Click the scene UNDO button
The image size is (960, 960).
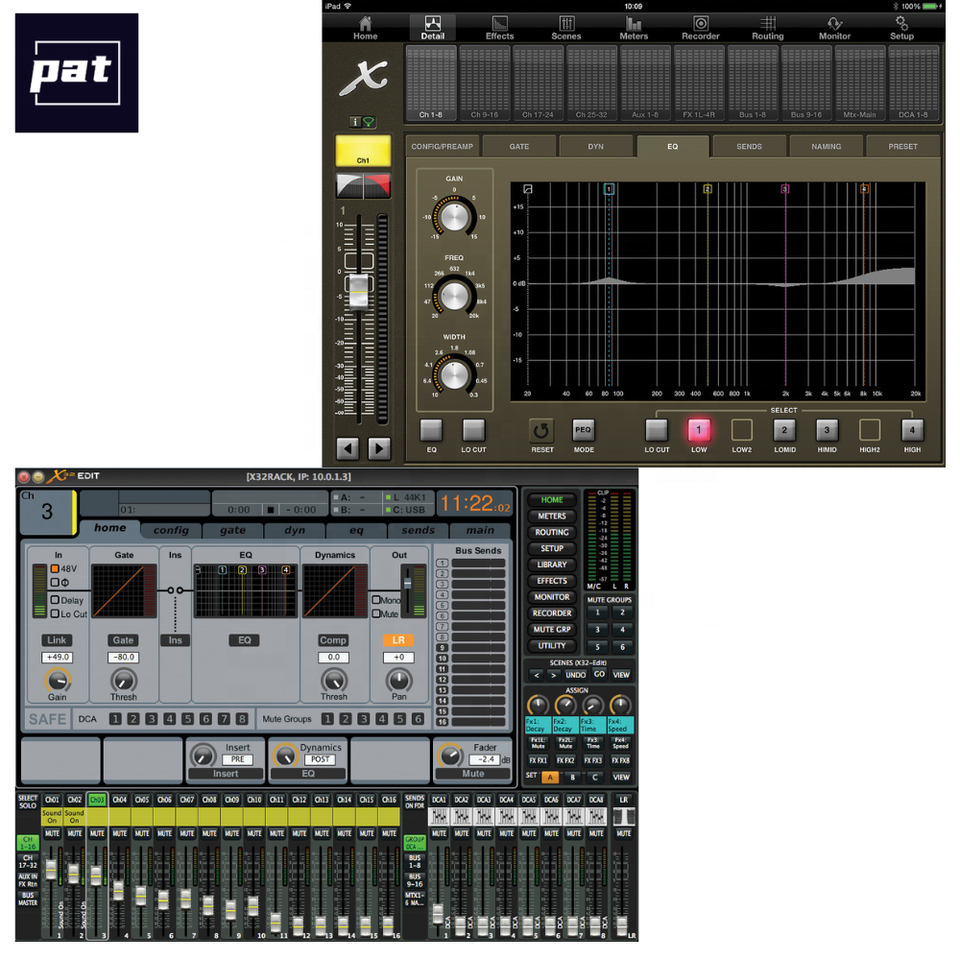pyautogui.click(x=576, y=675)
